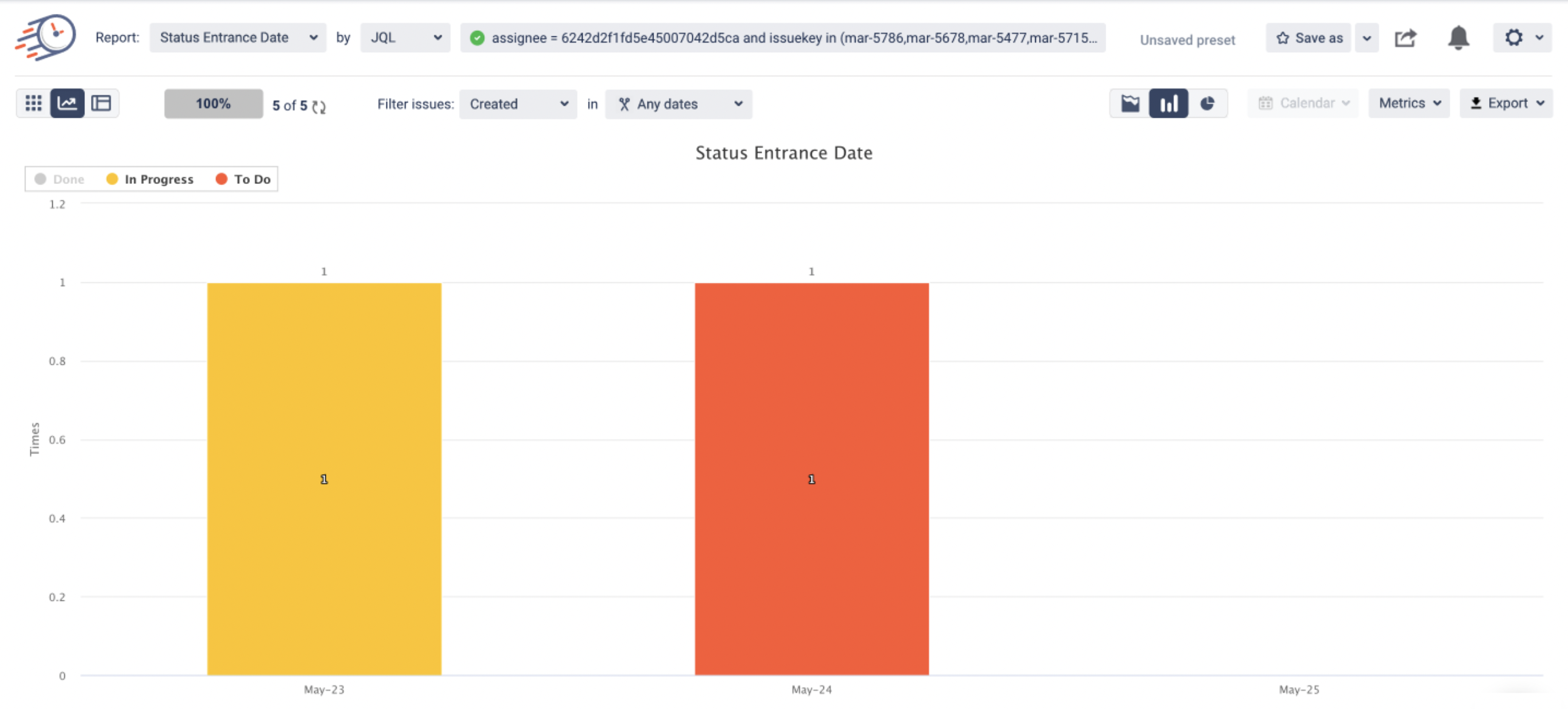Viewport: 1568px width, 709px height.
Task: Open the Export menu
Action: coord(1506,103)
